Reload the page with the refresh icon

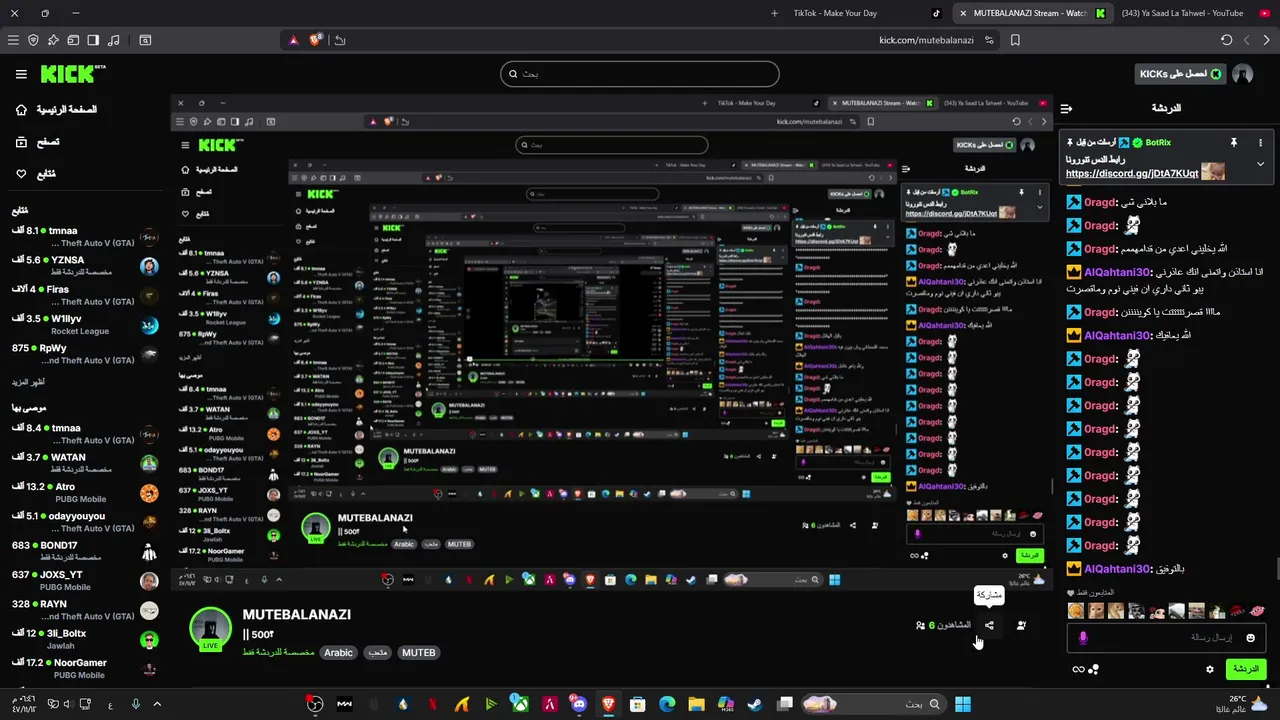(x=1227, y=40)
